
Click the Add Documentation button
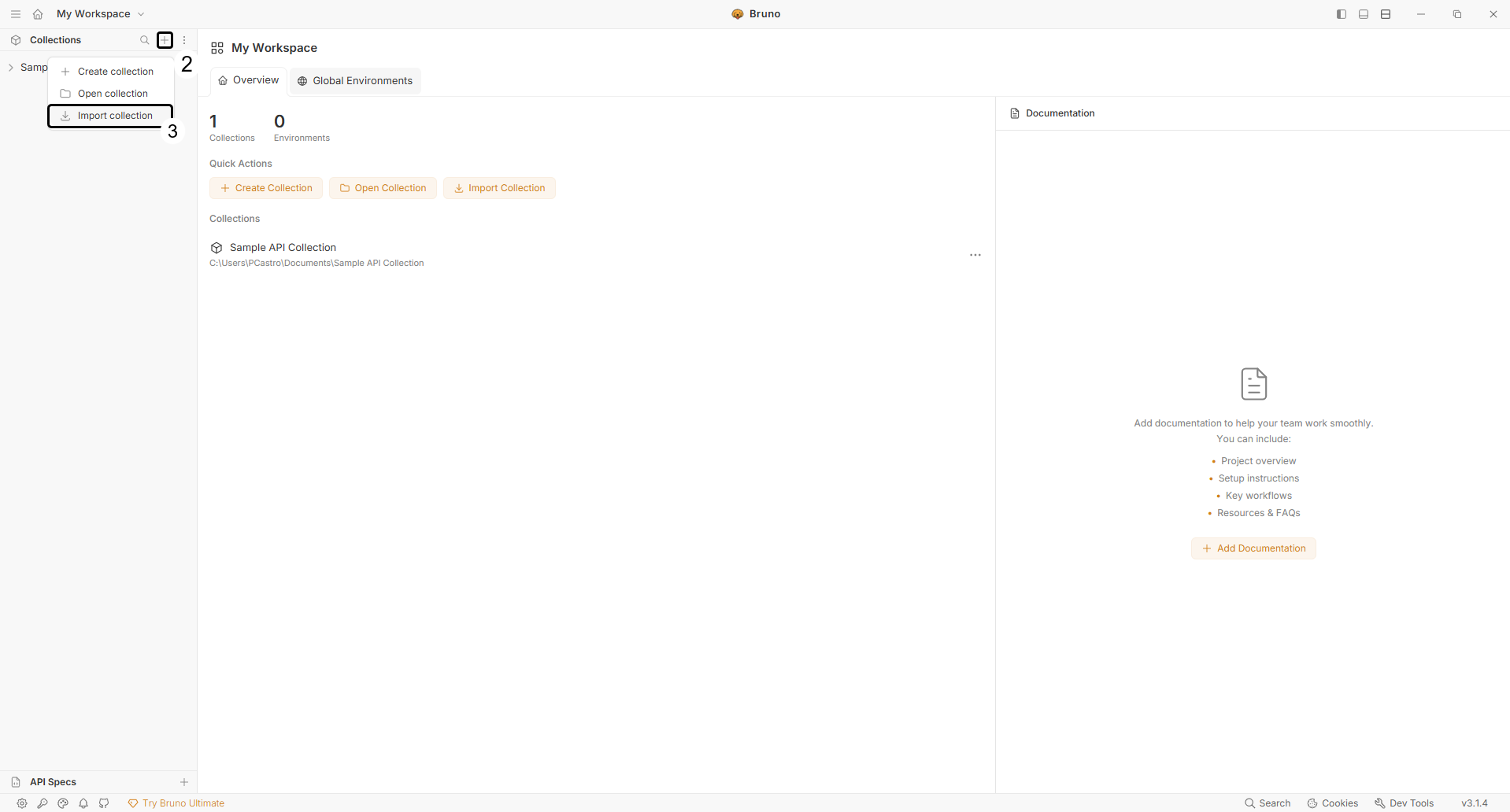[x=1253, y=548]
